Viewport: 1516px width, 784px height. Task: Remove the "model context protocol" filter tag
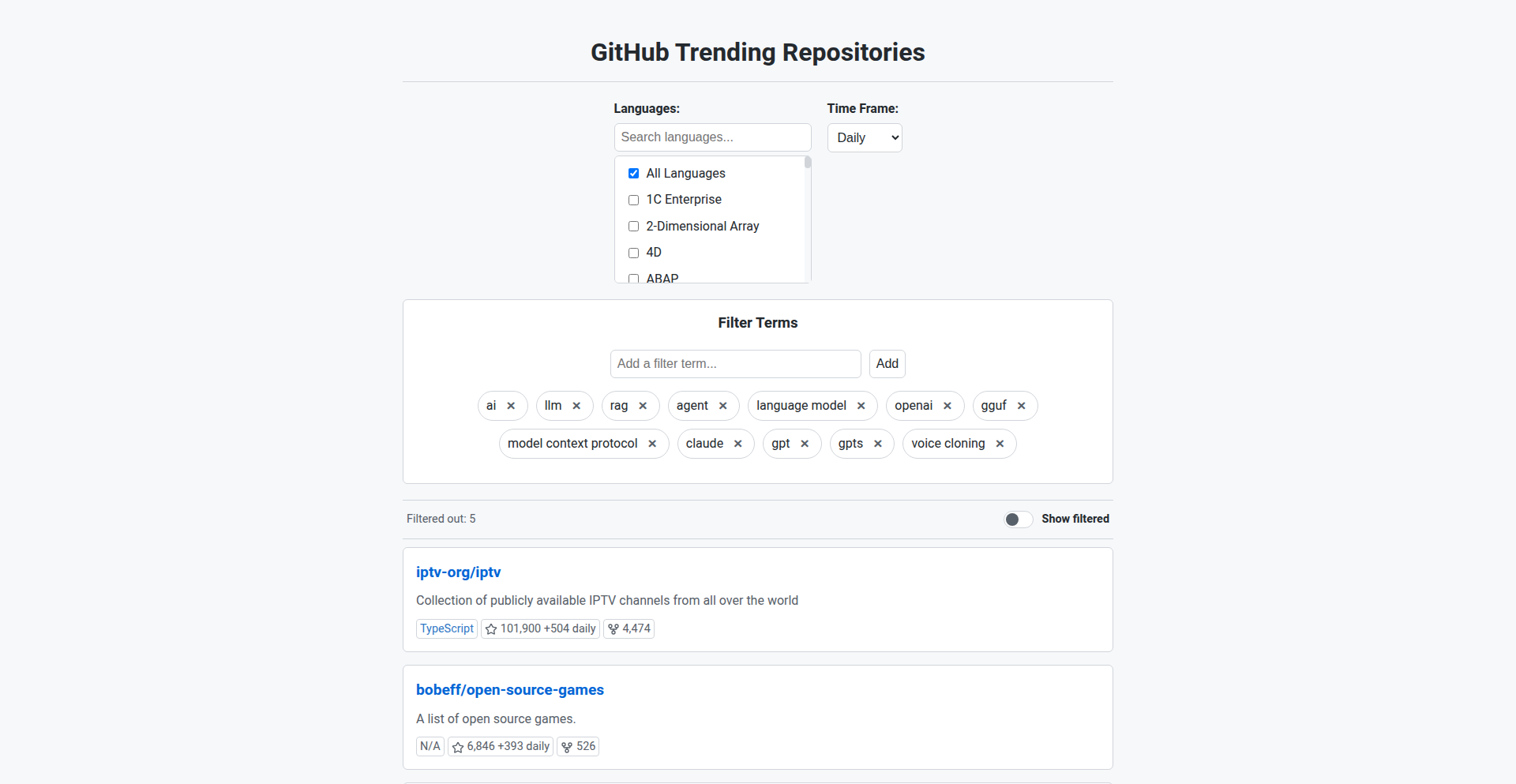click(x=652, y=443)
